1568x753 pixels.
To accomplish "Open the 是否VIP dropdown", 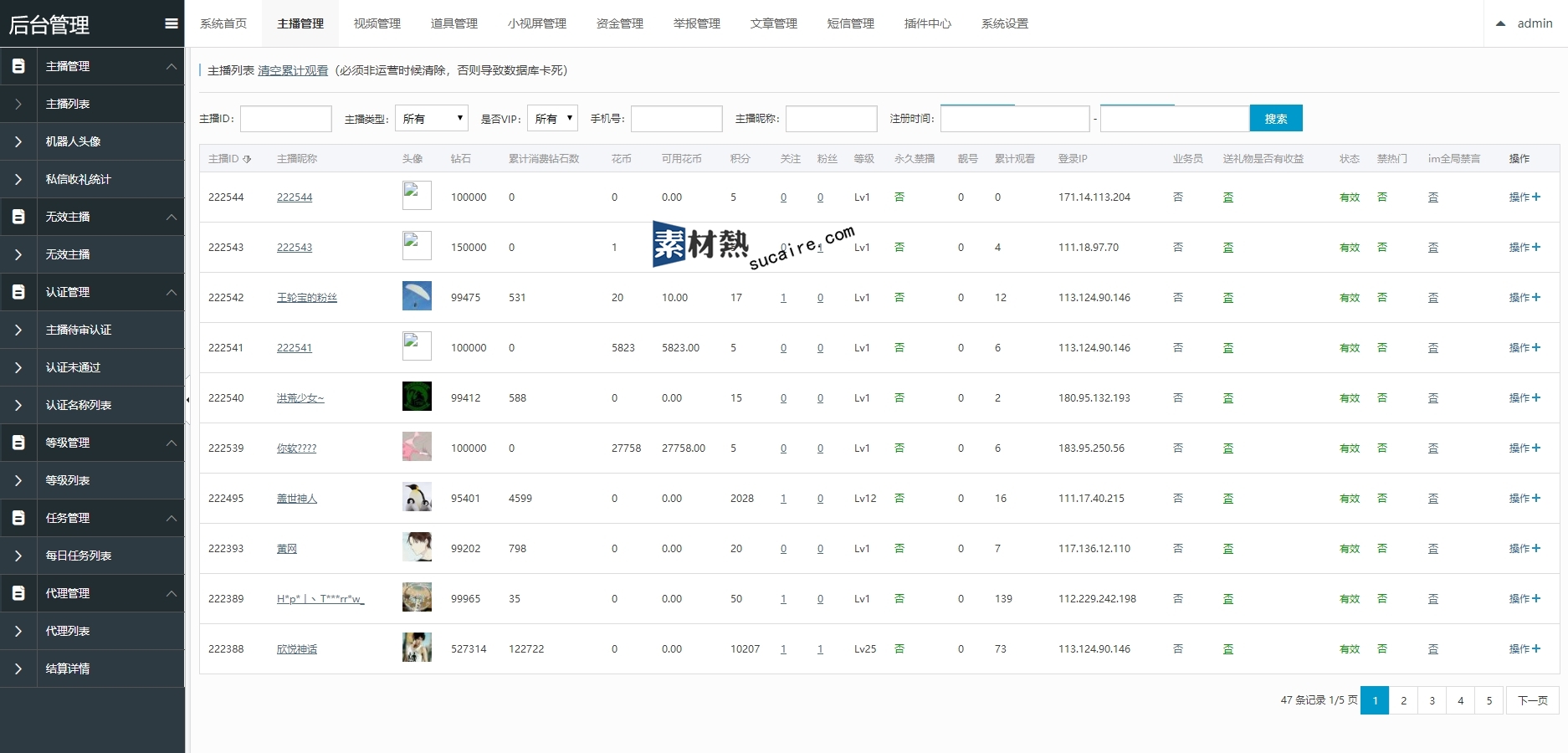I will tap(552, 119).
